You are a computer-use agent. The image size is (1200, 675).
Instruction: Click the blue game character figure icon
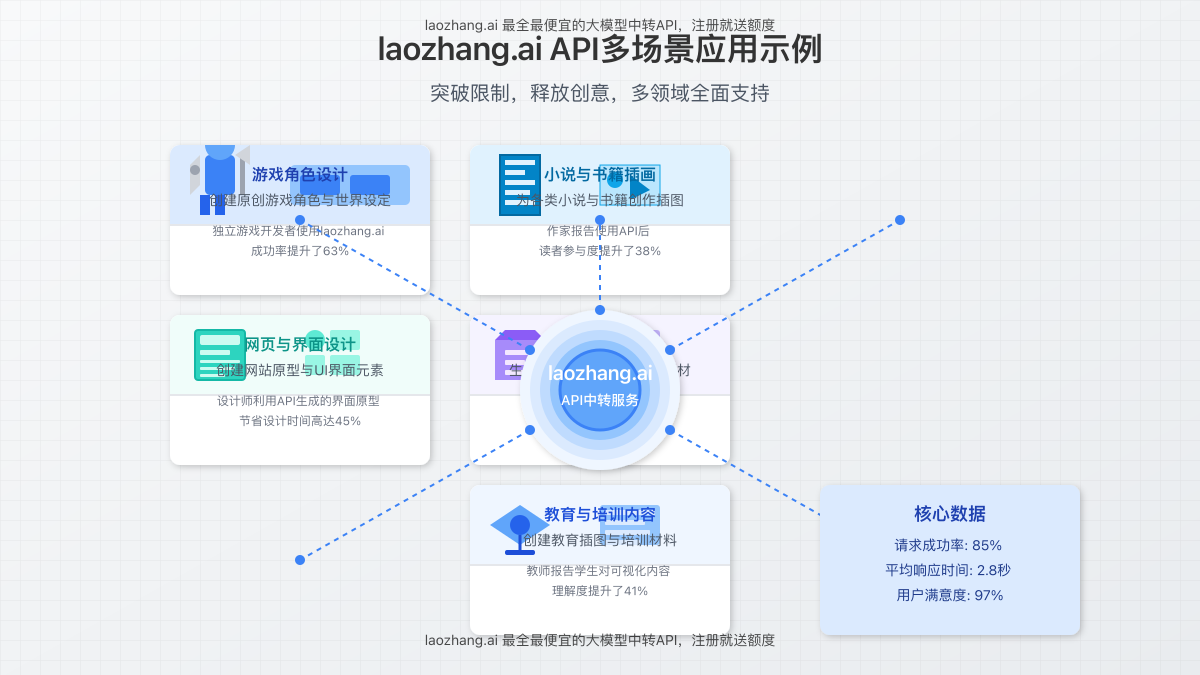[220, 180]
